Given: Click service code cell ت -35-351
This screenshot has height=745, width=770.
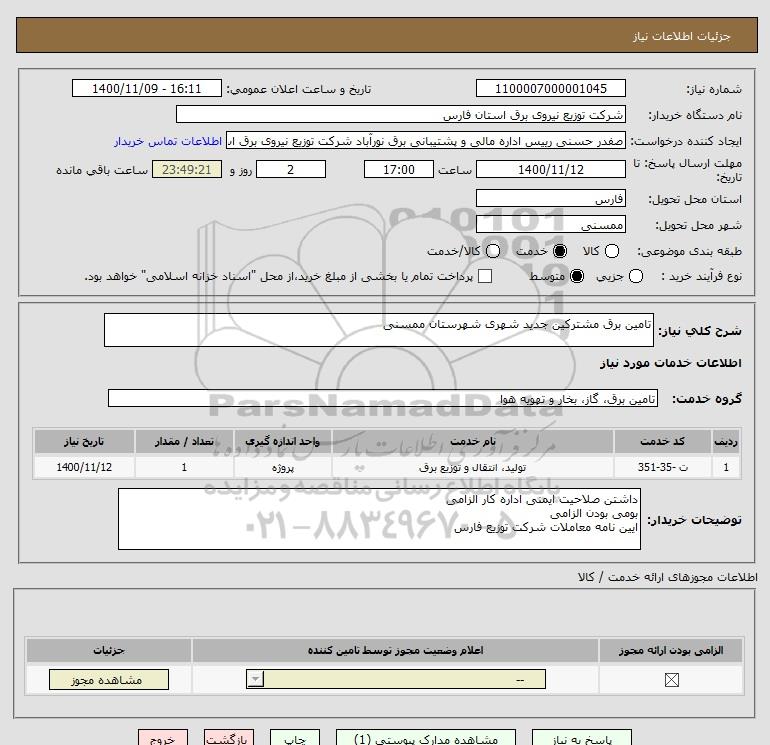Looking at the screenshot, I should point(662,467).
